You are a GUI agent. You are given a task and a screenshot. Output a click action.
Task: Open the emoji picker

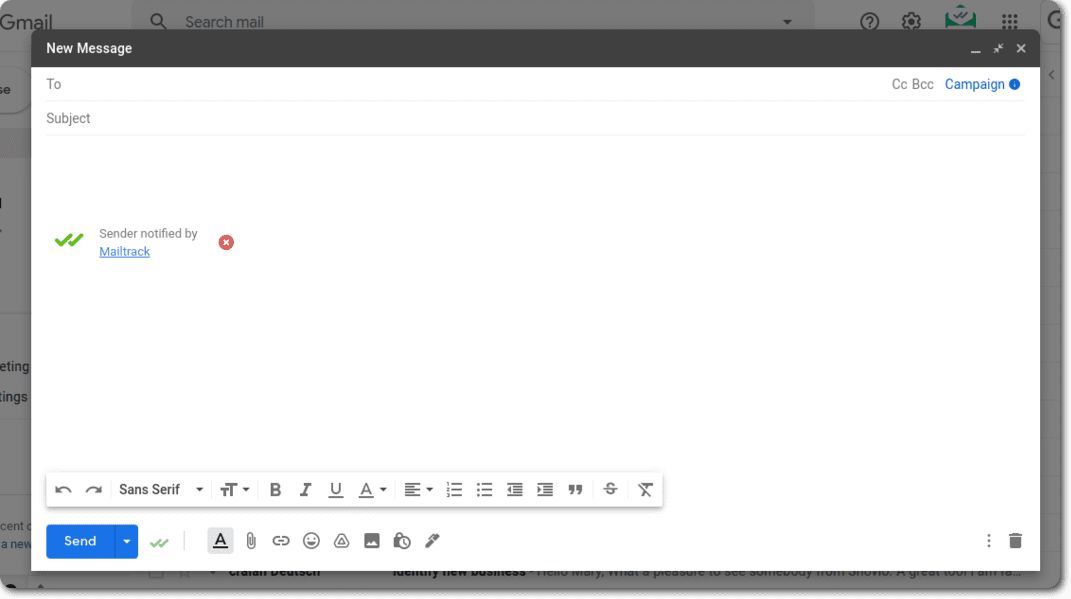pyautogui.click(x=311, y=541)
